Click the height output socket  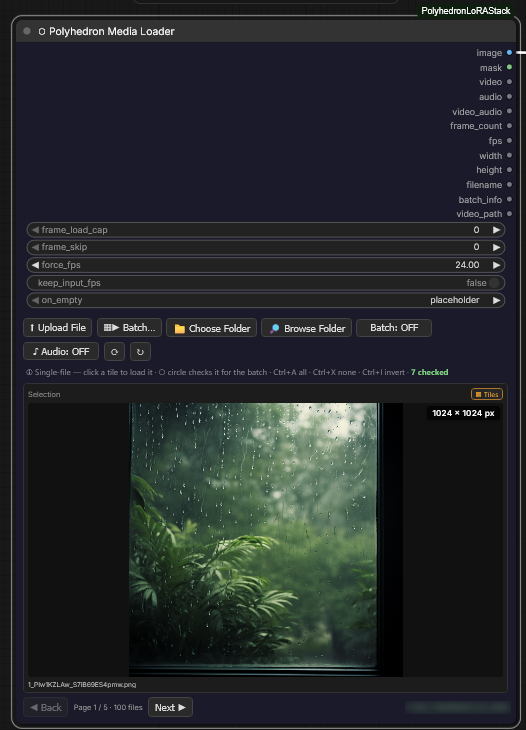[509, 169]
